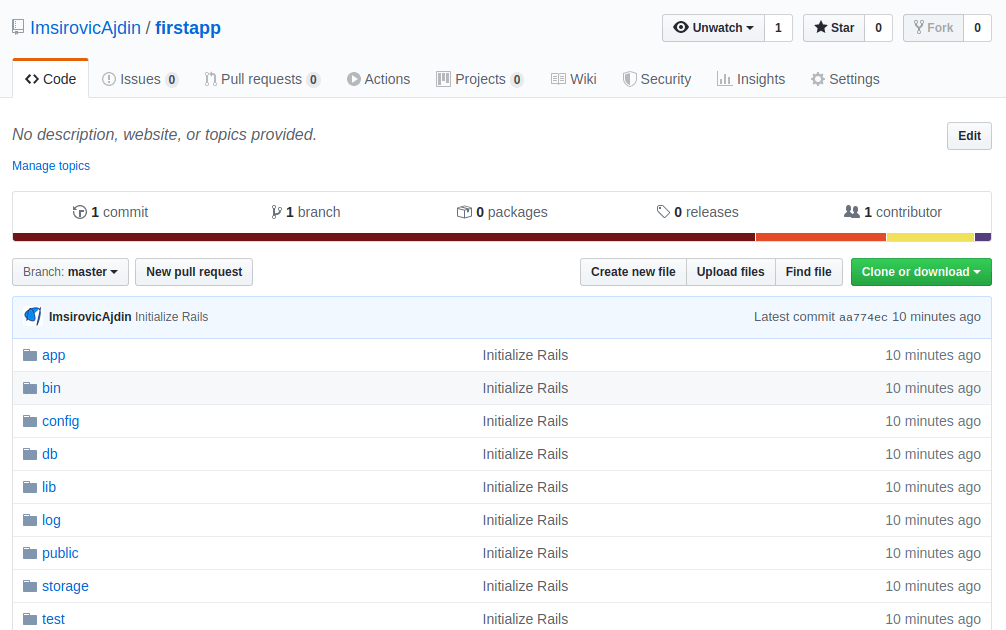1006x630 pixels.
Task: Open the Security tab
Action: 657,79
